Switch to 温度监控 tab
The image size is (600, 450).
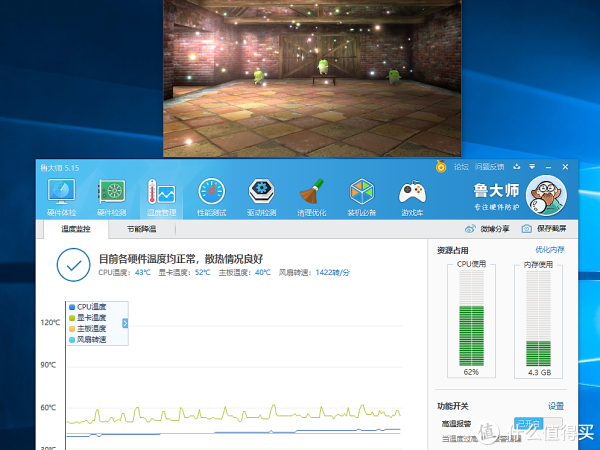click(76, 229)
